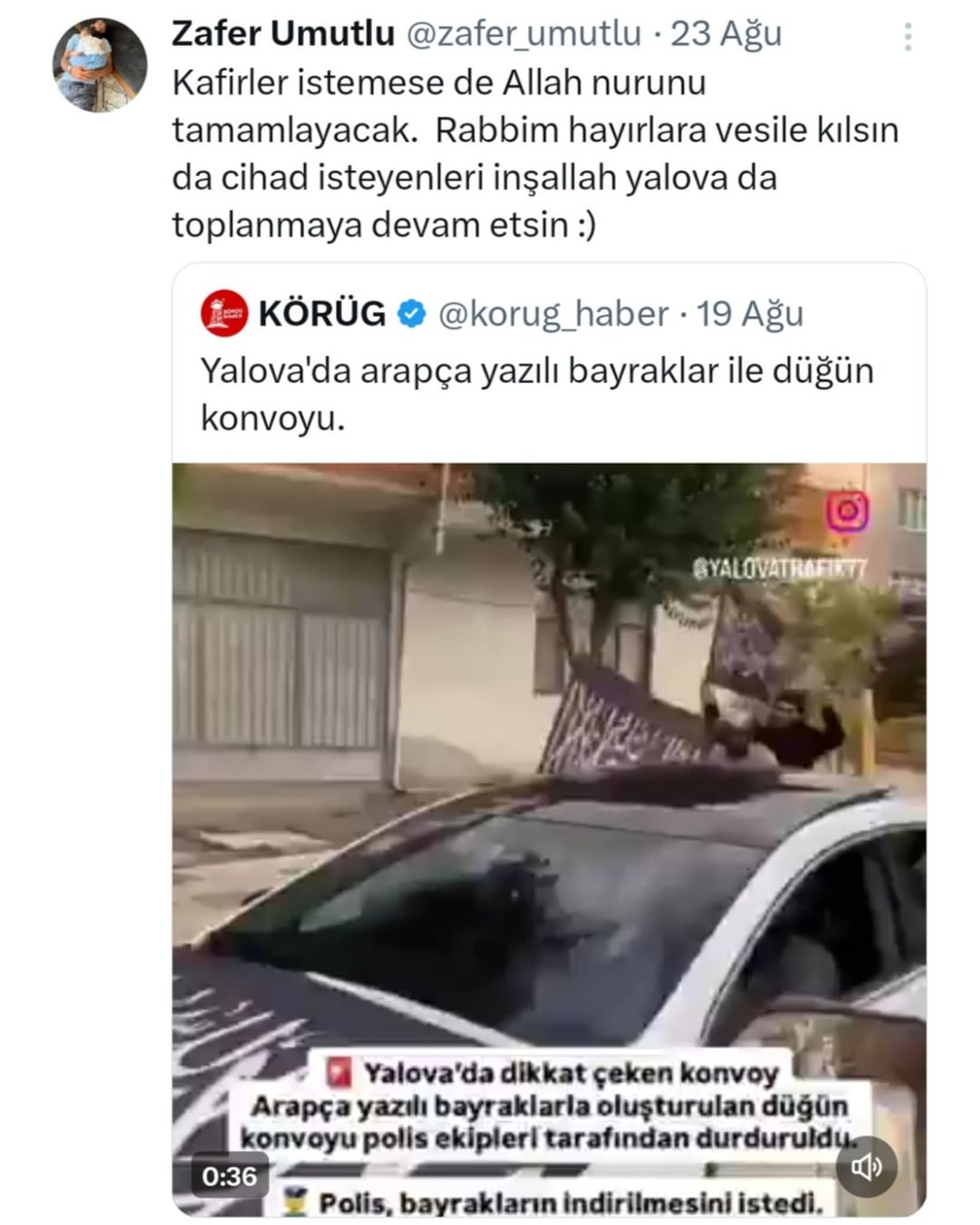Open the three-dot more options menu
This screenshot has width=980, height=1225.
(x=907, y=37)
